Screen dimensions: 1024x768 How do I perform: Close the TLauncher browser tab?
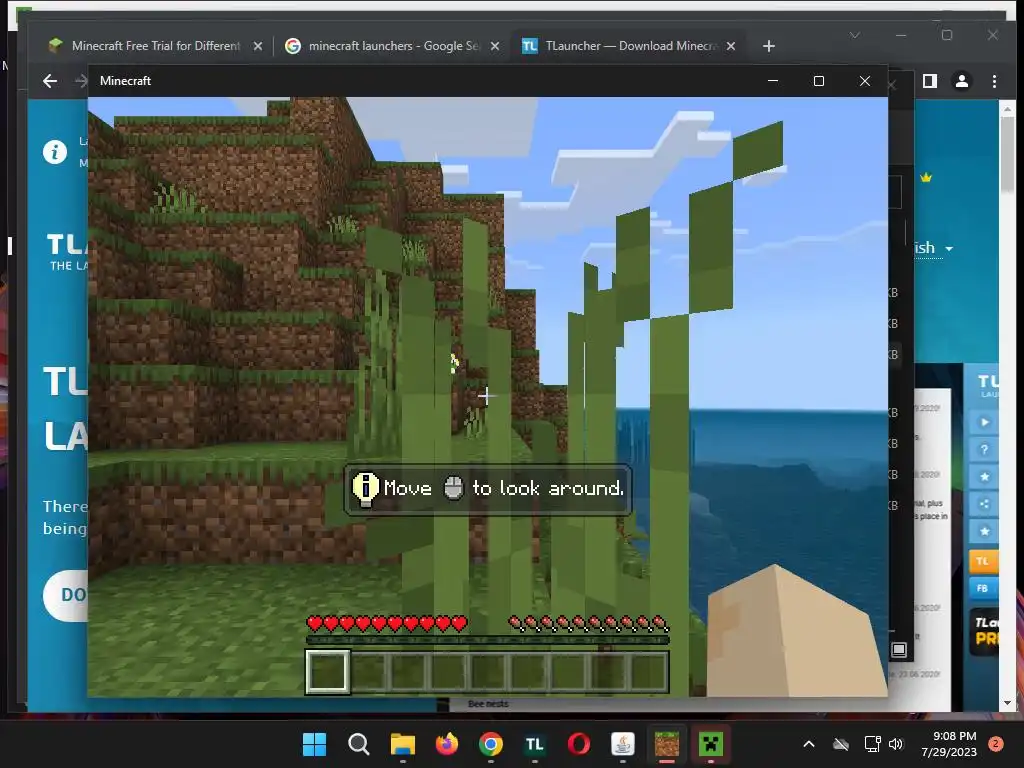[731, 46]
